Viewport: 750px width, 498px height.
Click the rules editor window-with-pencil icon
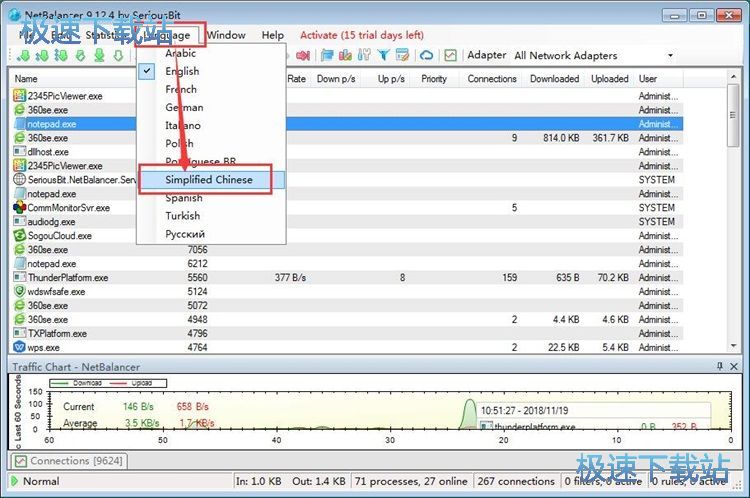point(402,55)
